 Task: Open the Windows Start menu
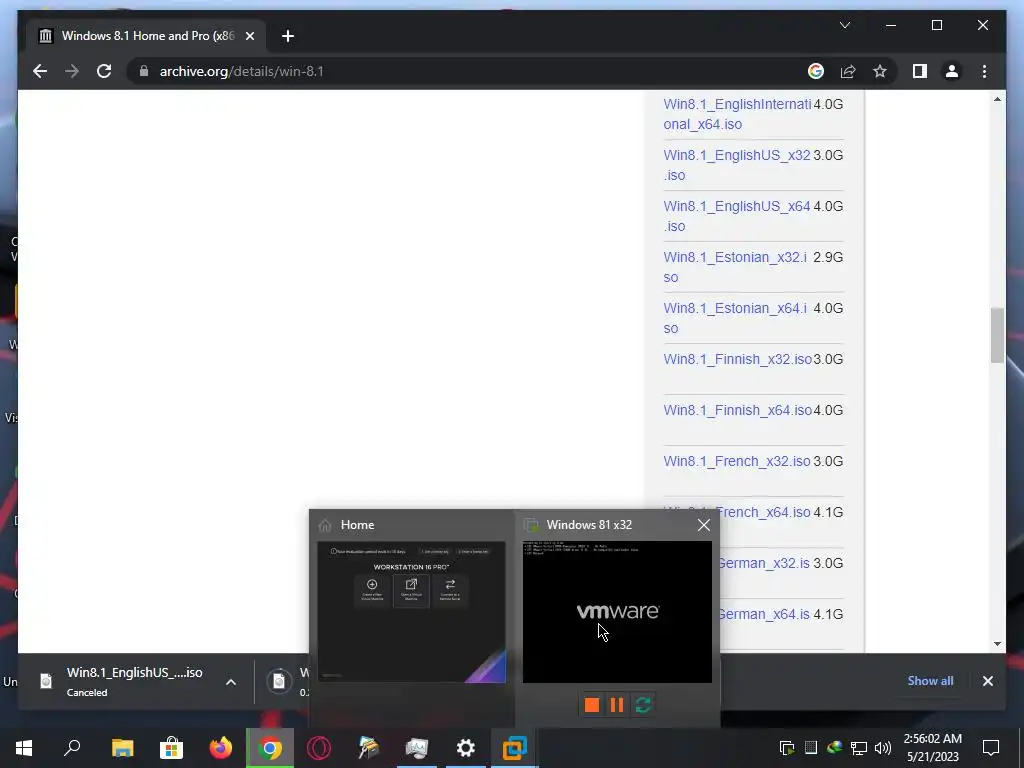pos(24,748)
